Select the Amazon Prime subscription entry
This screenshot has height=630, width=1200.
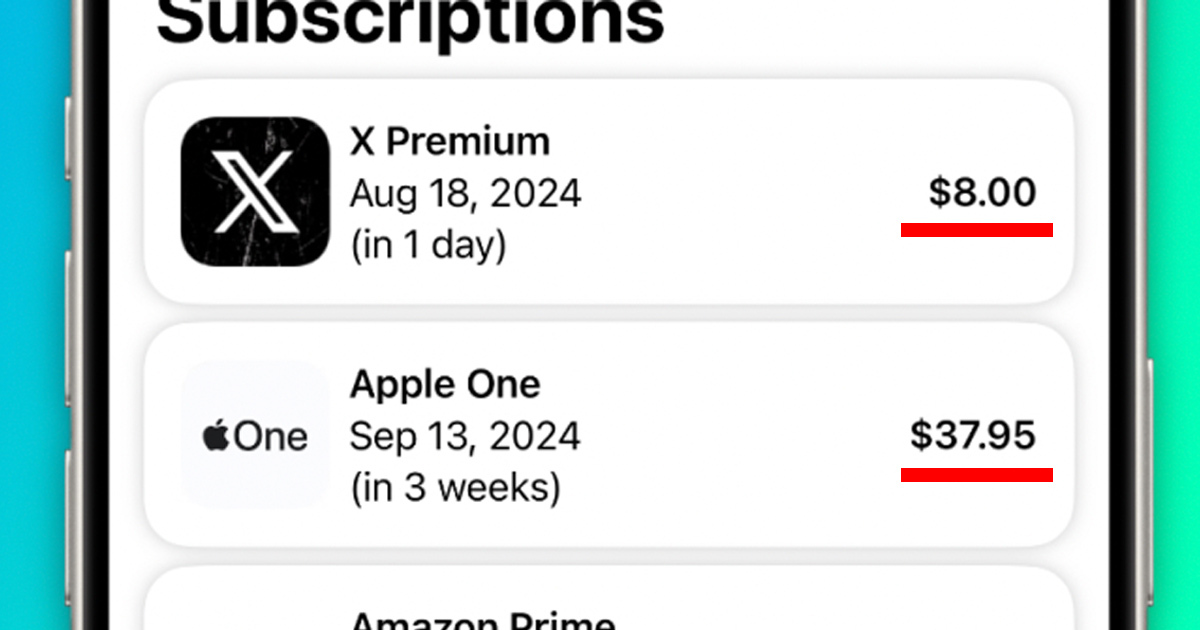tap(609, 599)
